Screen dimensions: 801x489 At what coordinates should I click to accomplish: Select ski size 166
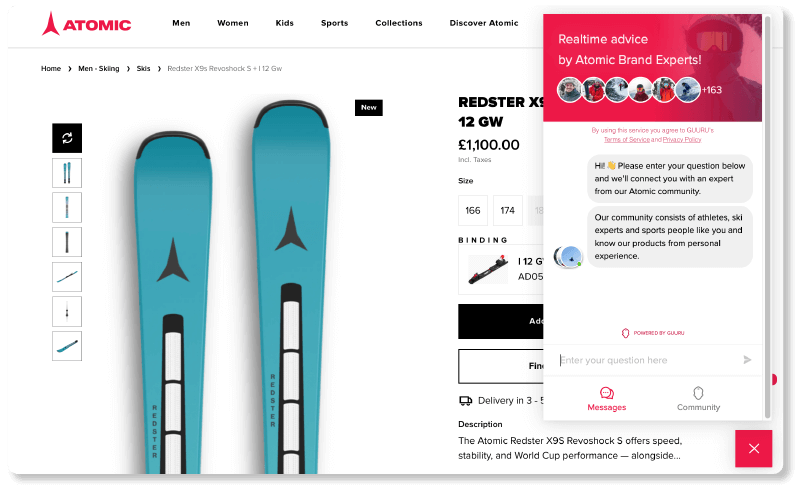(x=473, y=211)
